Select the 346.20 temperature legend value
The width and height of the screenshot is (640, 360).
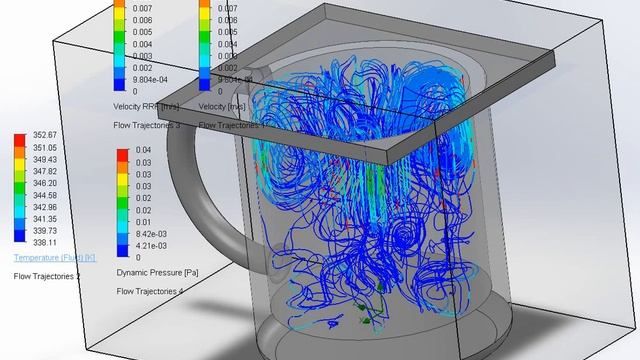pos(44,183)
